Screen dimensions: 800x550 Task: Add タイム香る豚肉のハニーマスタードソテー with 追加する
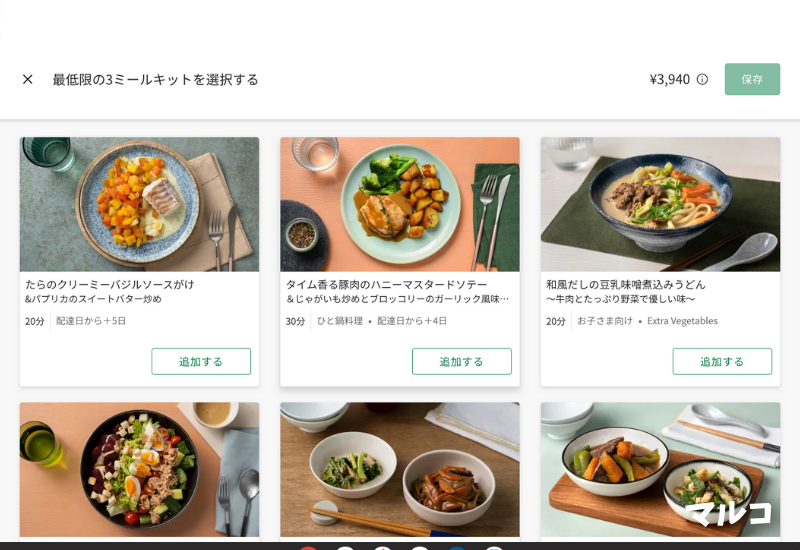pyautogui.click(x=462, y=361)
